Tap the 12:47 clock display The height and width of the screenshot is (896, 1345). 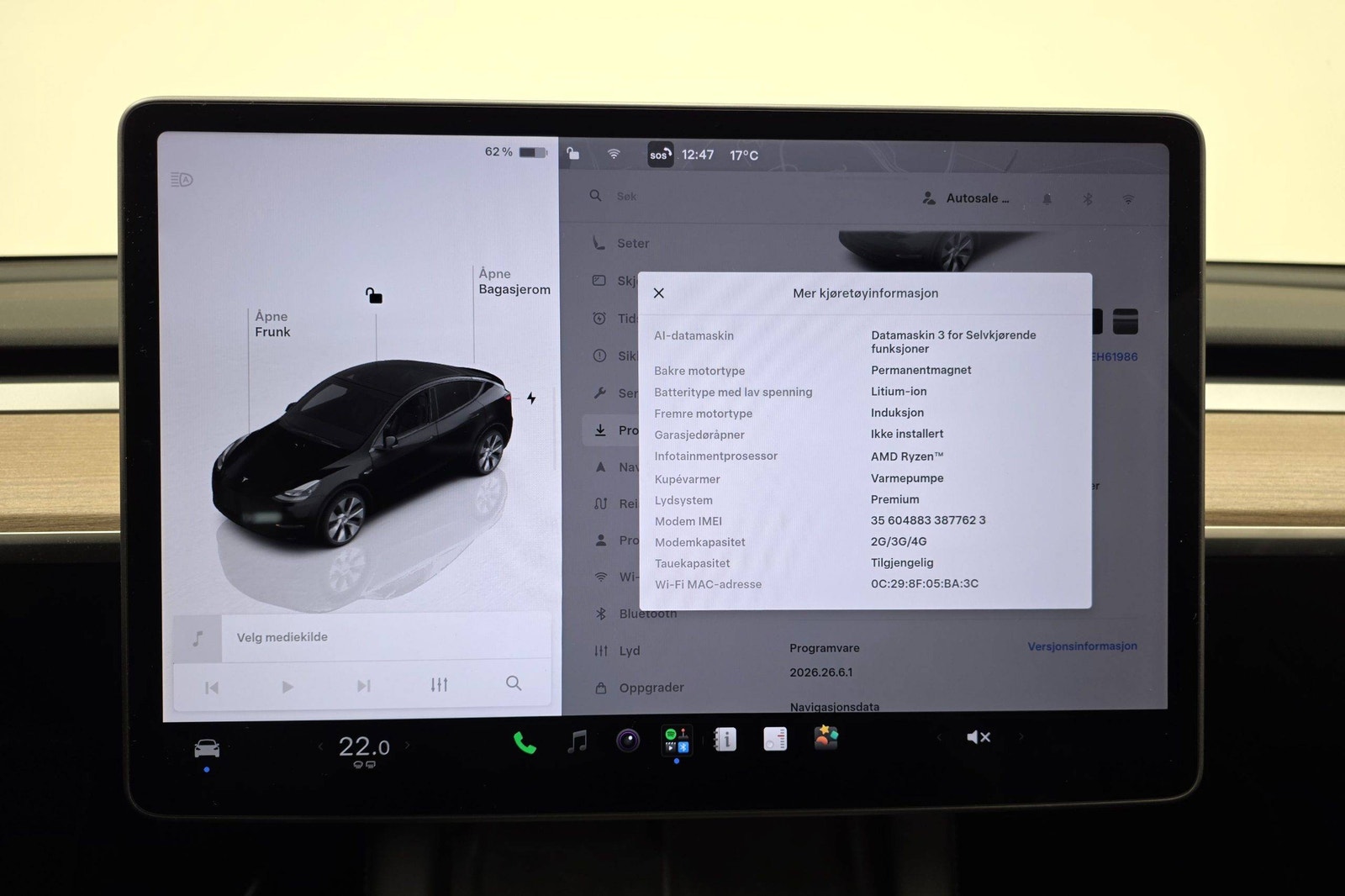698,155
